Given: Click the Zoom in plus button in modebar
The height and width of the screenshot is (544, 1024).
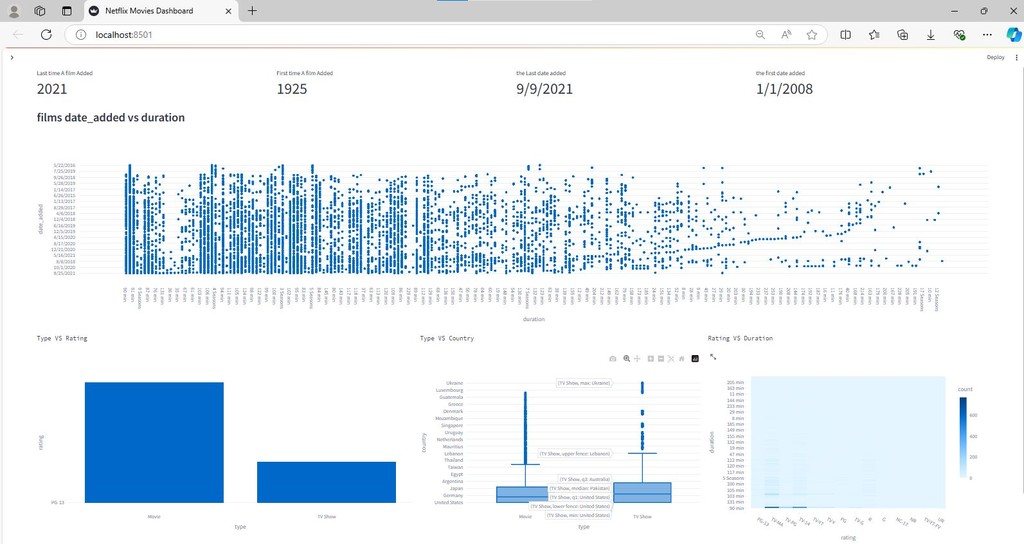Looking at the screenshot, I should pyautogui.click(x=650, y=359).
